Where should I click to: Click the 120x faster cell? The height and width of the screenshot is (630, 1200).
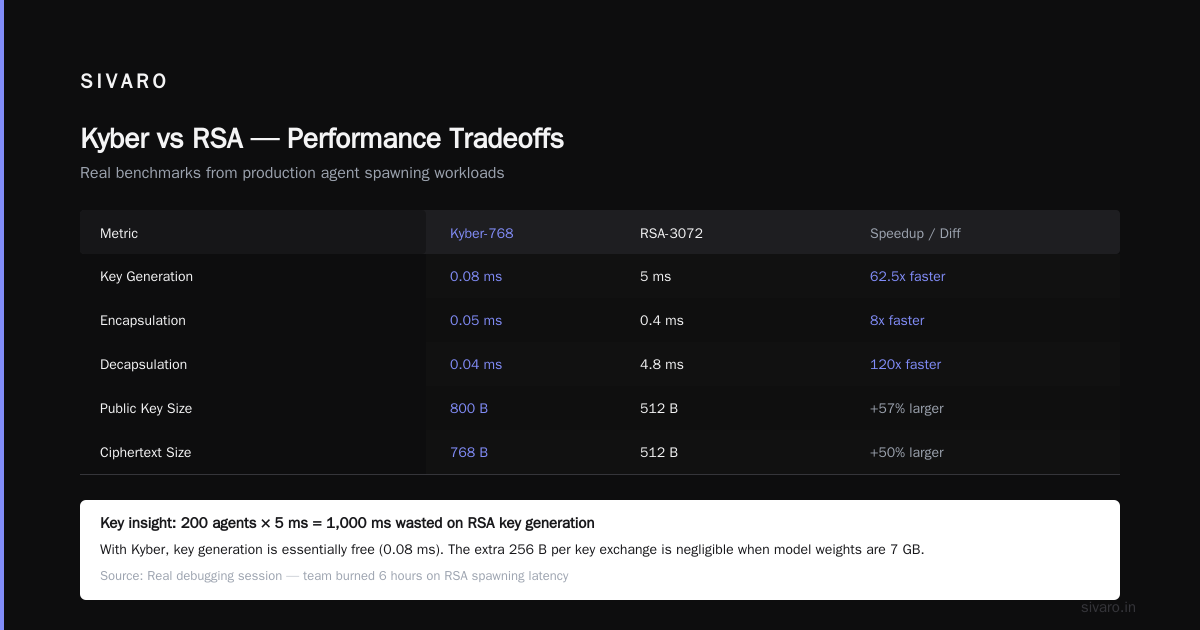click(x=905, y=364)
